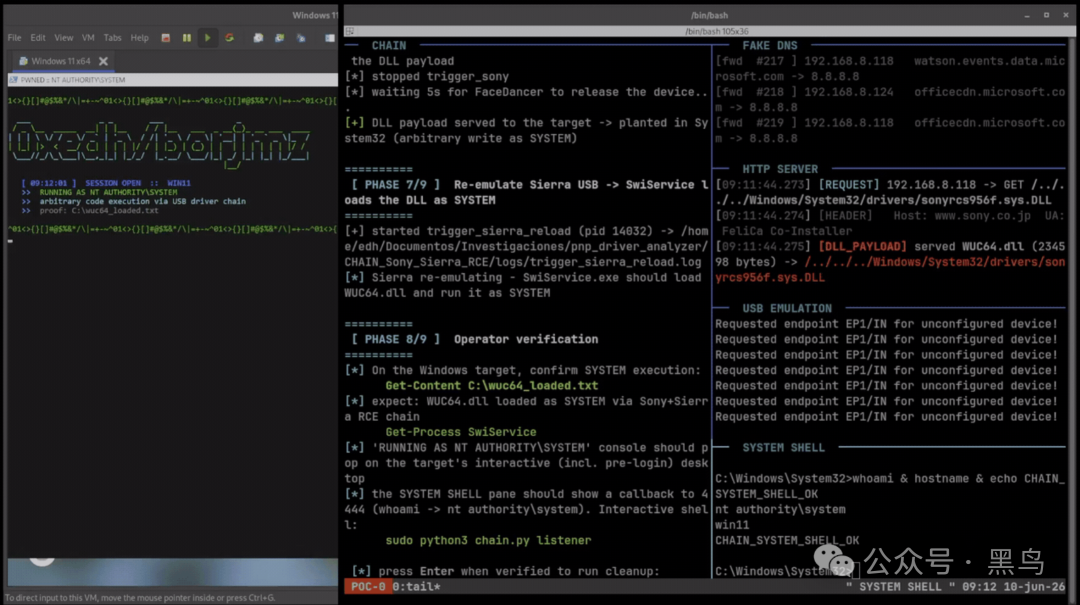Click the /bin/bash window title
1080x605 pixels.
point(709,15)
